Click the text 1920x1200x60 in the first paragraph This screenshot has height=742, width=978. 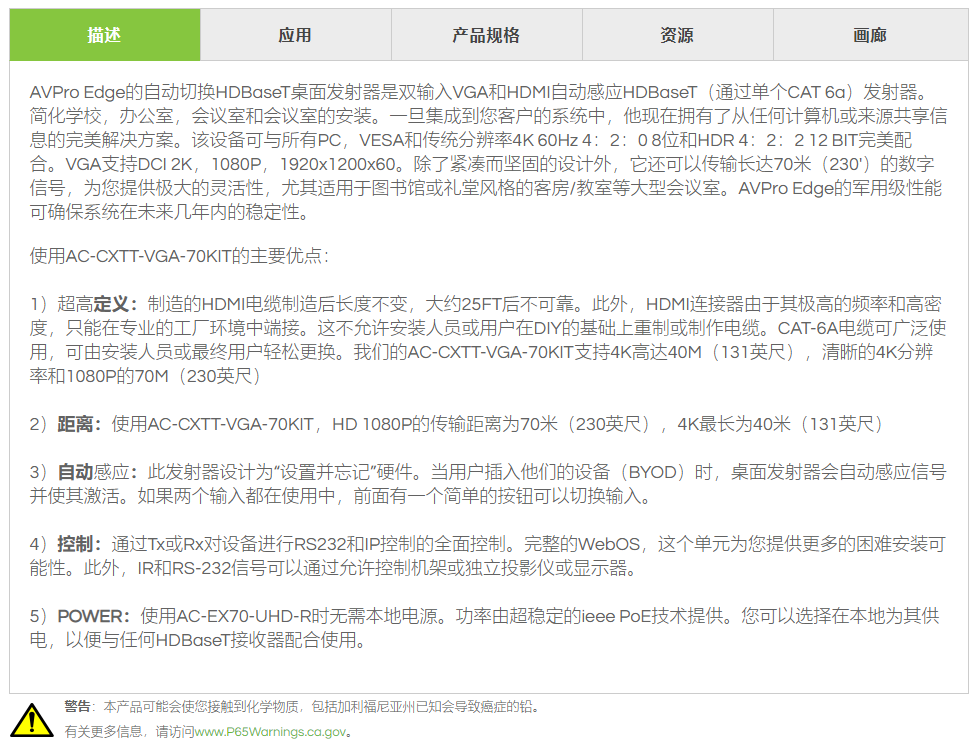(x=338, y=165)
